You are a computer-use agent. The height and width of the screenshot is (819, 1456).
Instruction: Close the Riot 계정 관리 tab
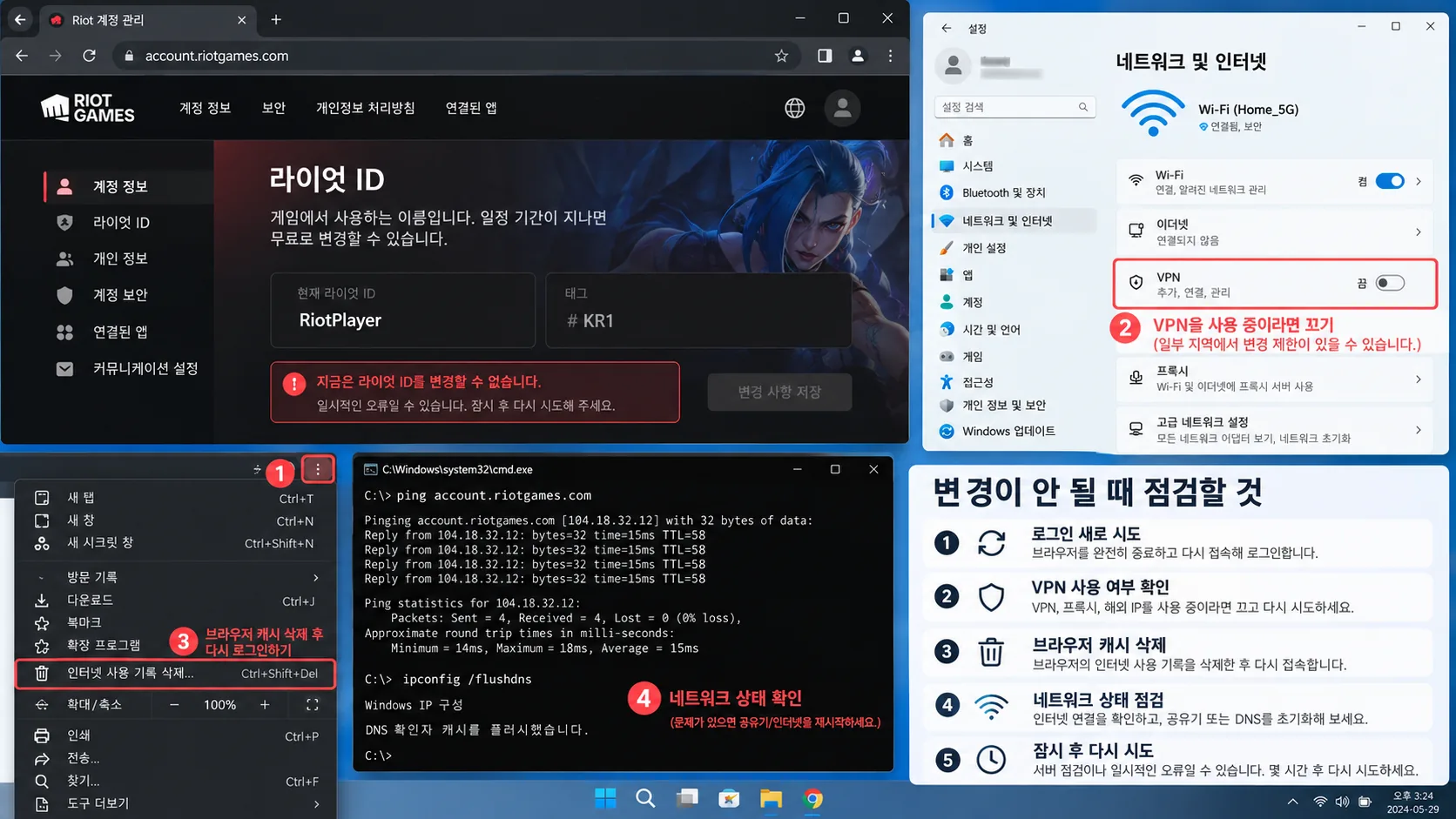[241, 20]
